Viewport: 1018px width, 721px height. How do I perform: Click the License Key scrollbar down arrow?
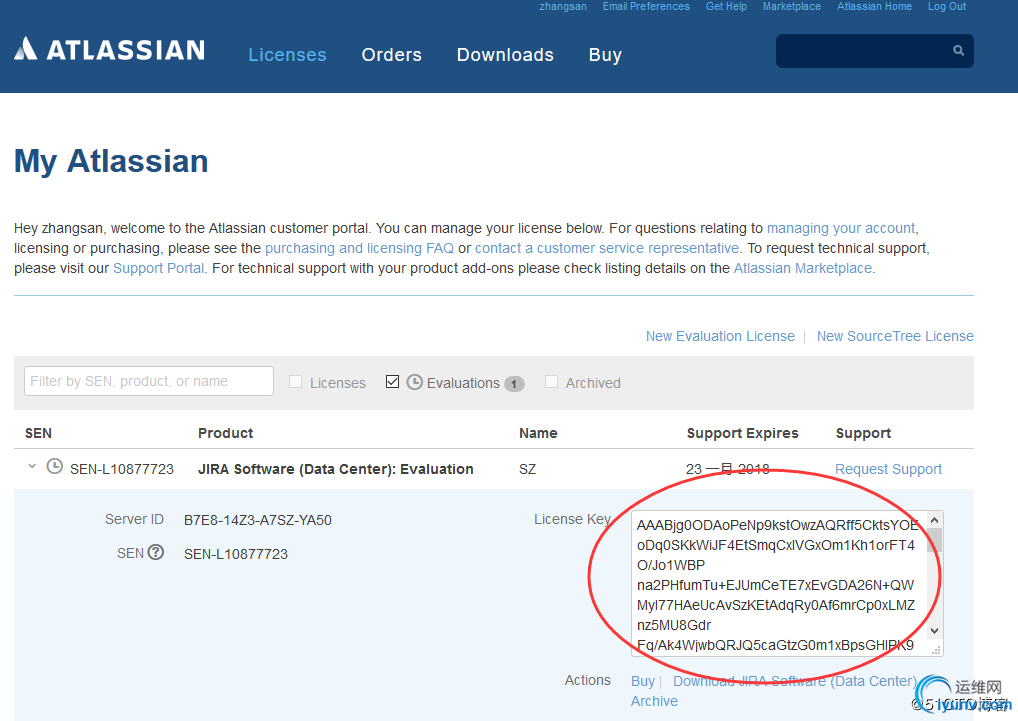(x=934, y=631)
